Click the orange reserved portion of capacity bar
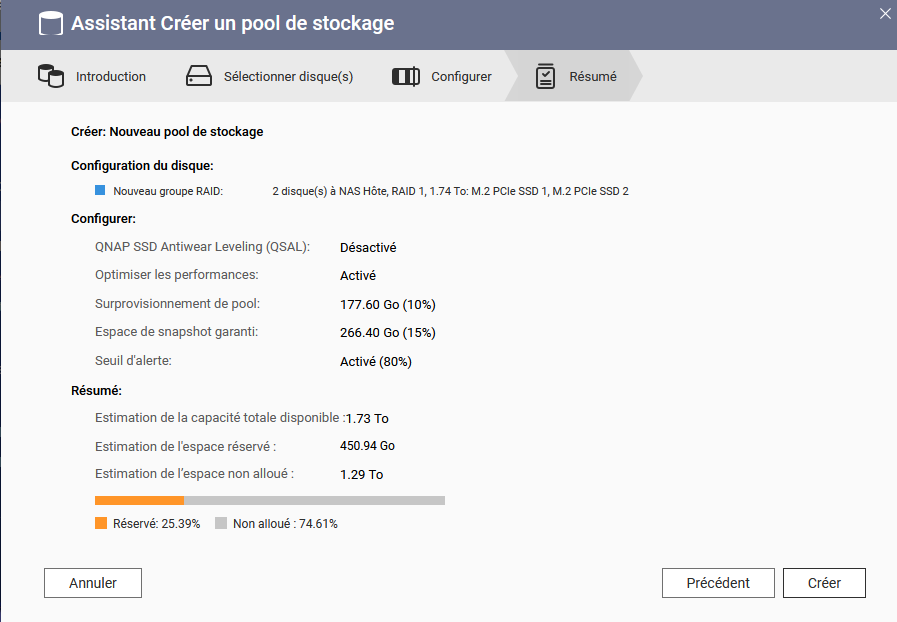The height and width of the screenshot is (622, 897). click(139, 500)
